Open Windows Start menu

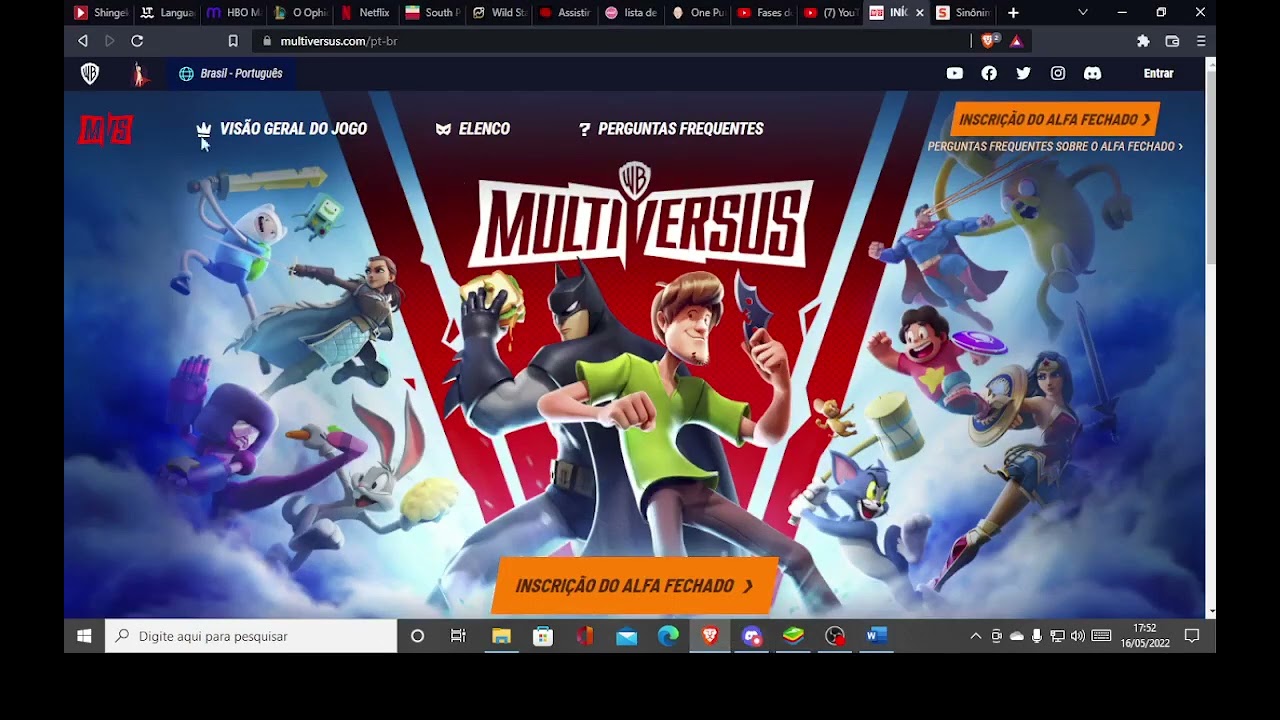84,636
